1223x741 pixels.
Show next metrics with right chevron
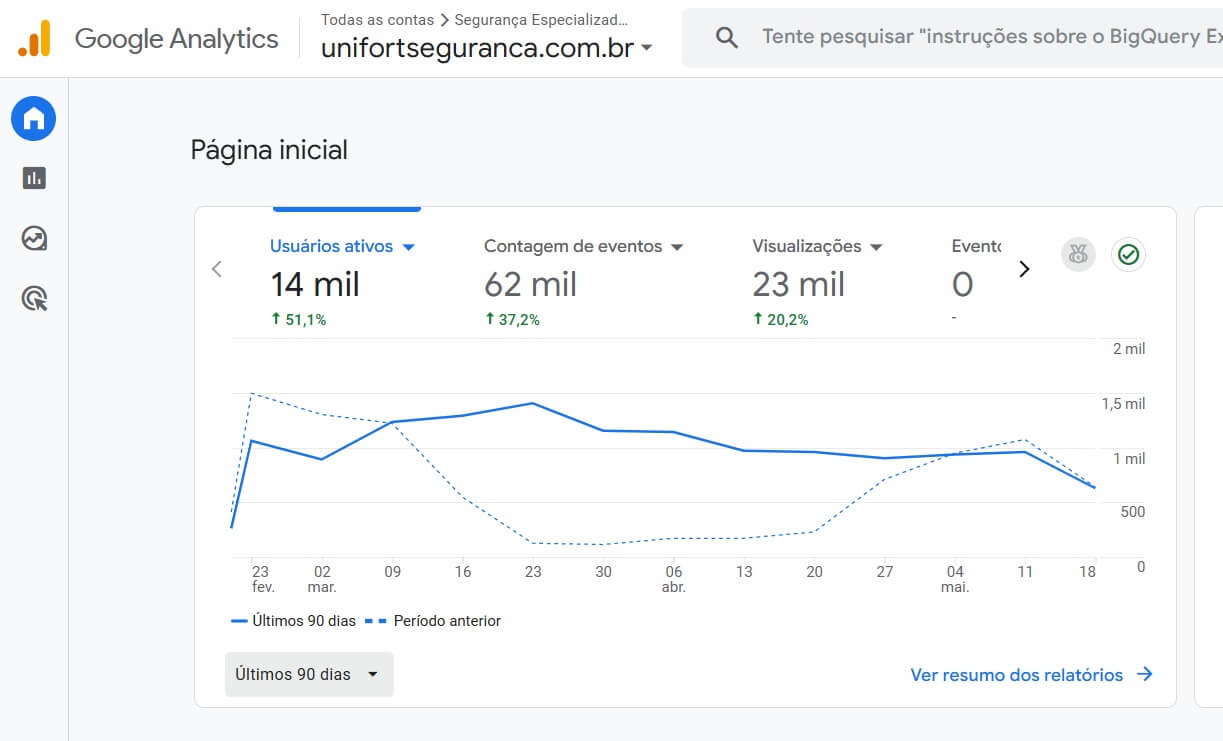pyautogui.click(x=1024, y=269)
